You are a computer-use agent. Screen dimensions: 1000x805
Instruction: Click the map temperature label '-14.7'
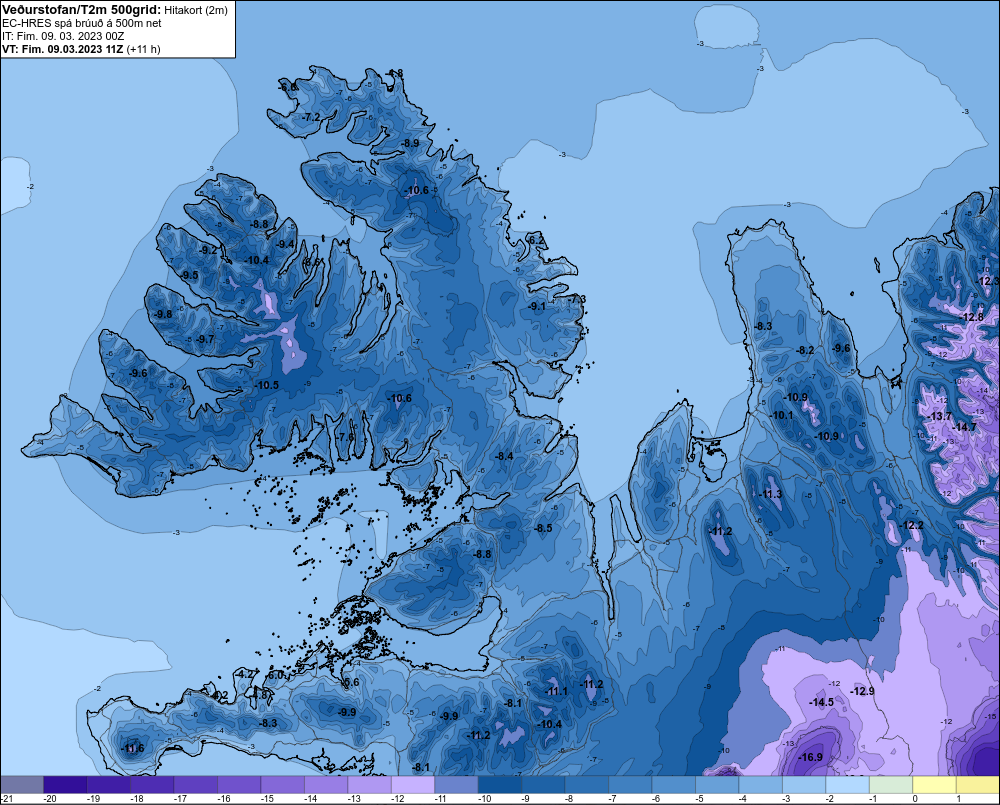click(x=964, y=427)
